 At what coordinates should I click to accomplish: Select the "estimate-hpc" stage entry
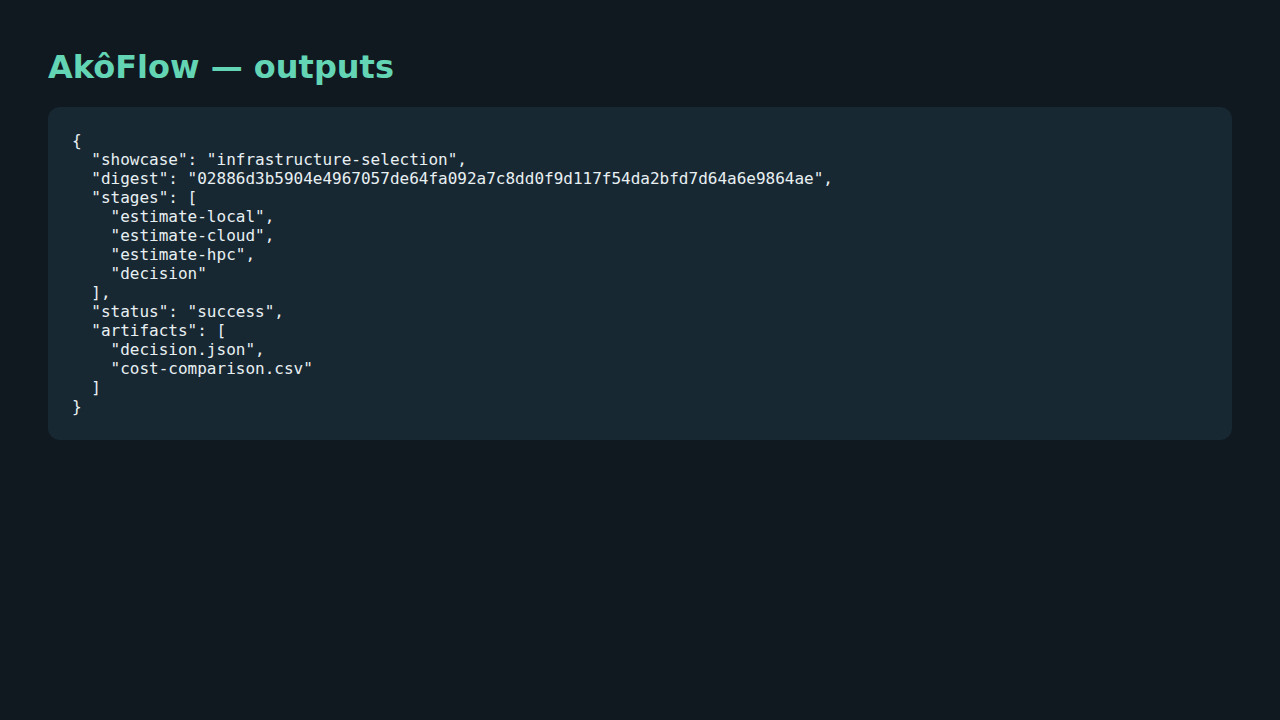pos(178,255)
